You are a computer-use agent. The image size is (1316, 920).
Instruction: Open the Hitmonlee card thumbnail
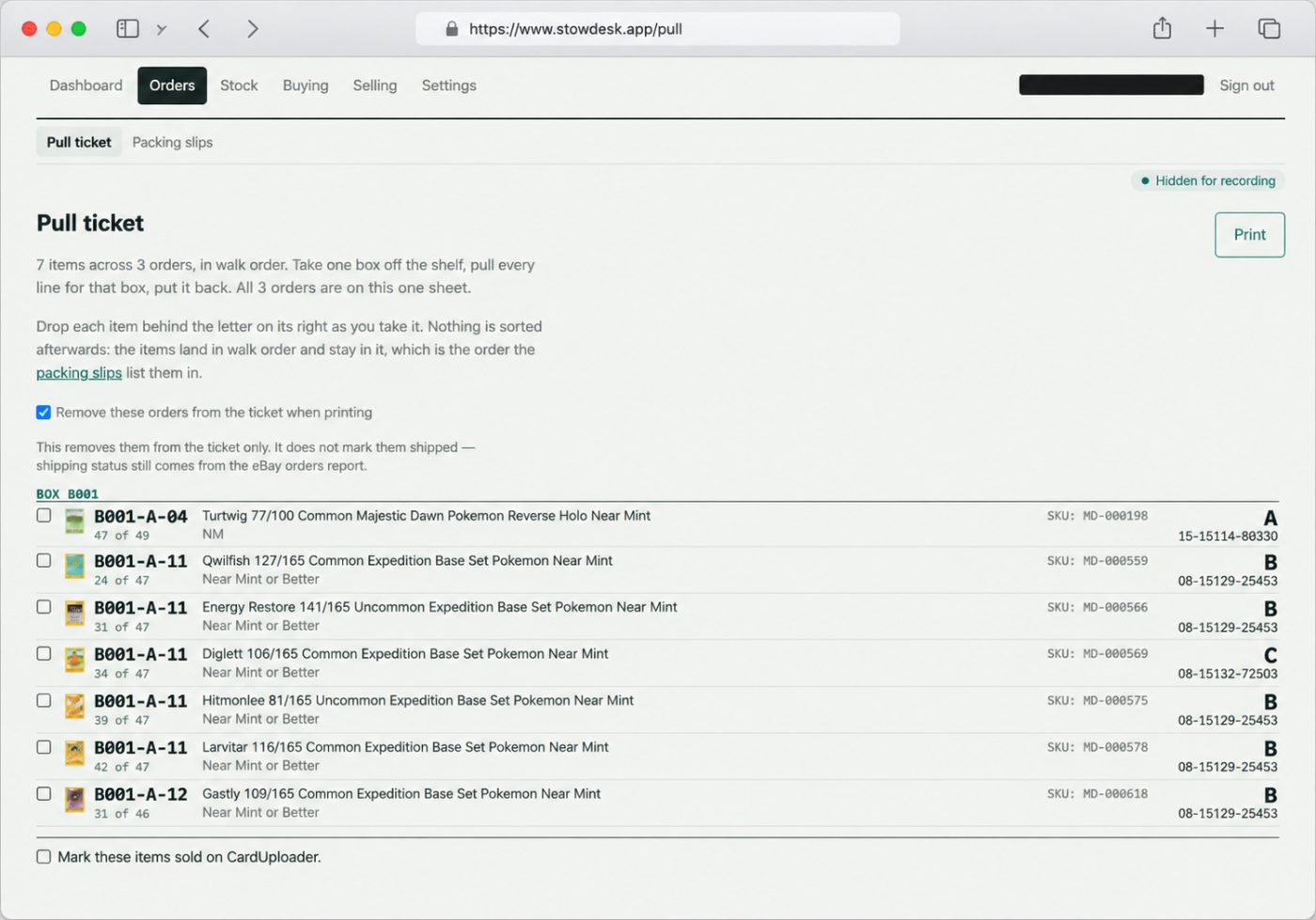click(74, 707)
